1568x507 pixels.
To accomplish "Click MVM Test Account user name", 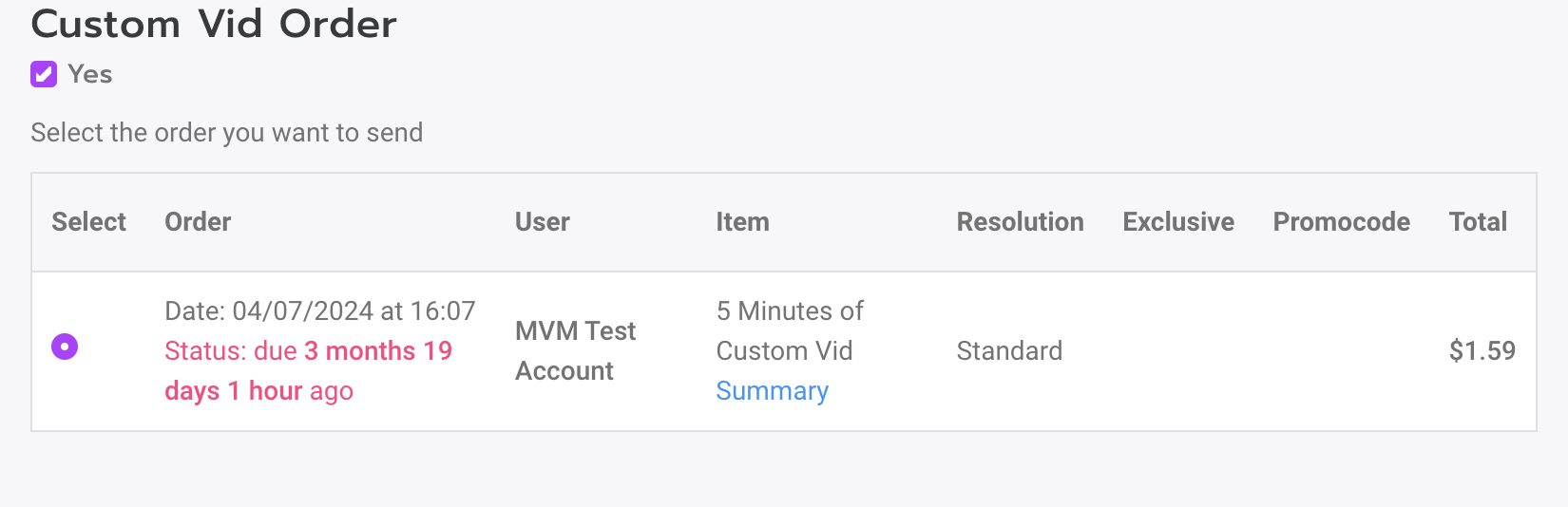I will (x=575, y=350).
